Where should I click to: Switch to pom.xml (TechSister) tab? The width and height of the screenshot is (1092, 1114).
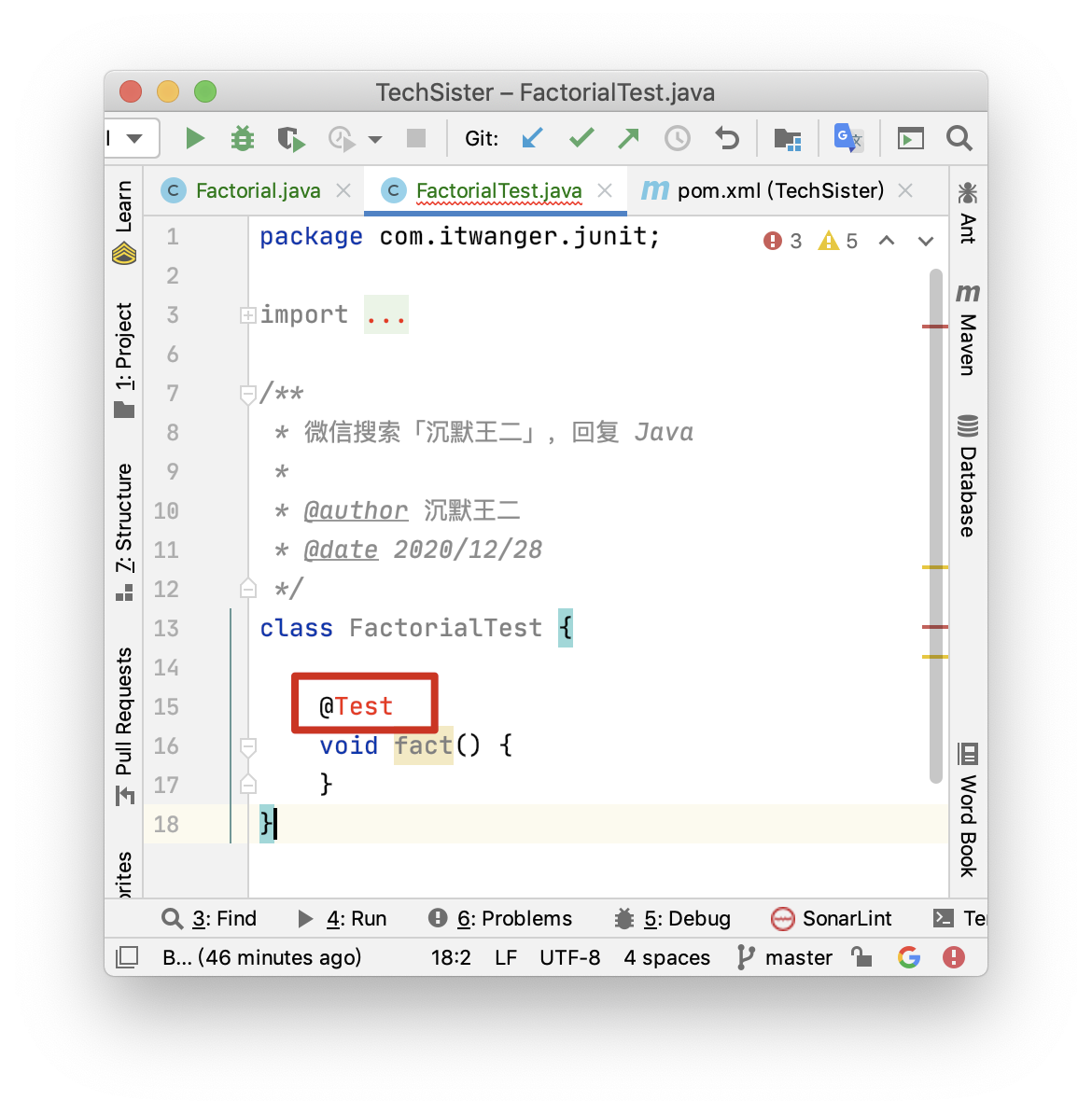click(779, 191)
